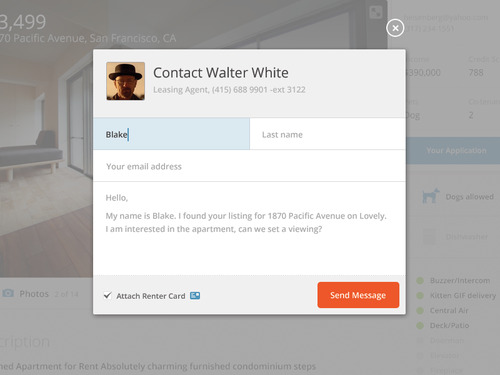Click green dot beside Buzzer/Intercom
Screen dimensions: 500x375
[x=420, y=281]
